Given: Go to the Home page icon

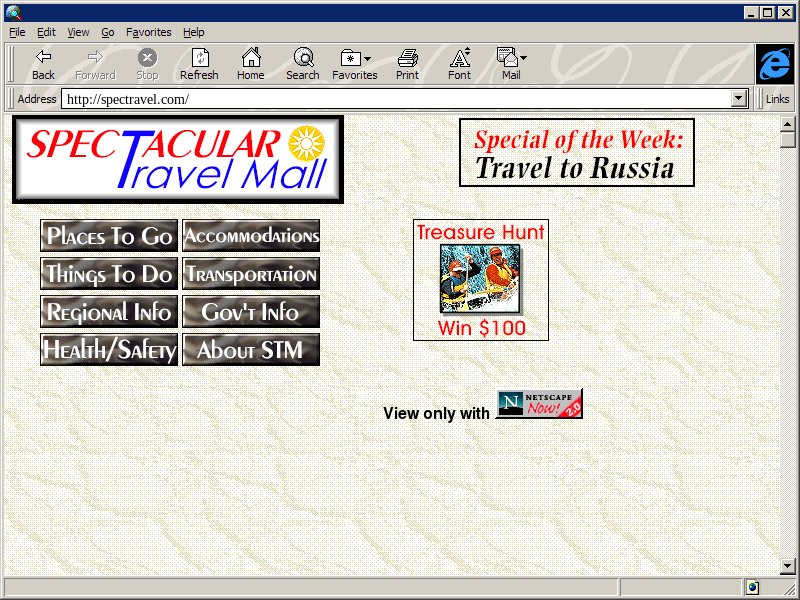Looking at the screenshot, I should [250, 58].
